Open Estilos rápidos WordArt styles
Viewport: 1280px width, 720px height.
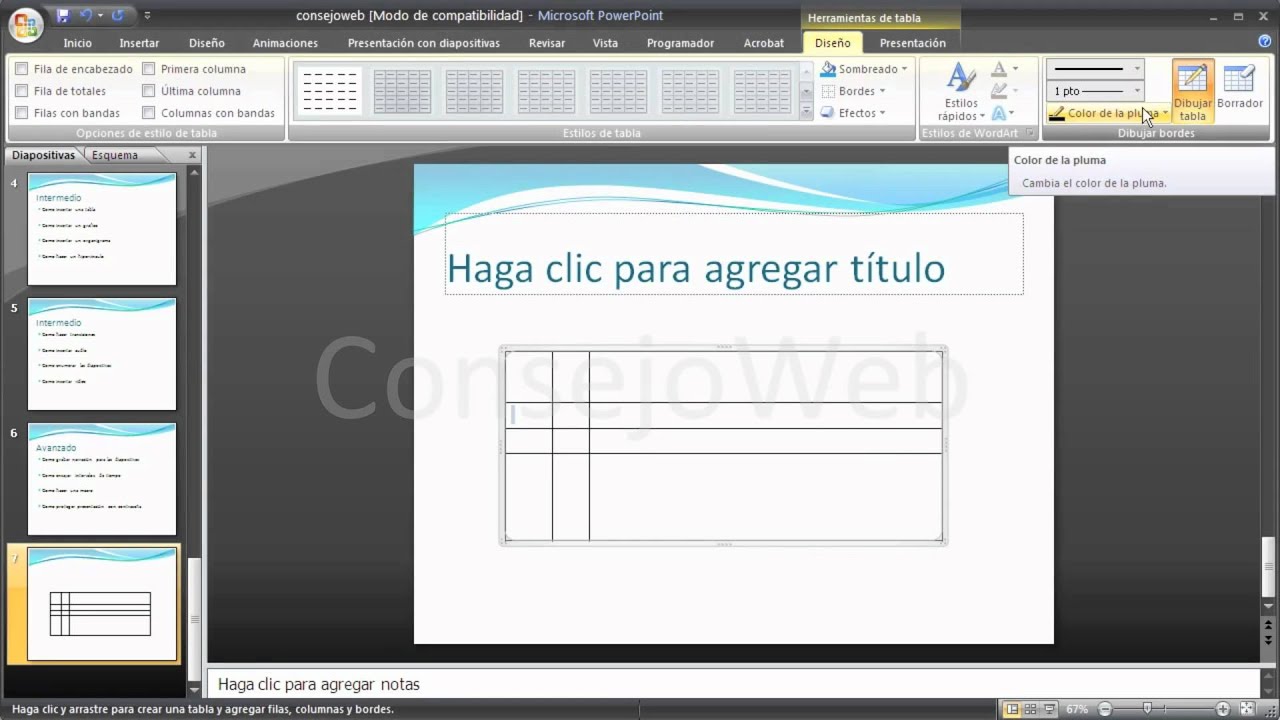pos(961,91)
